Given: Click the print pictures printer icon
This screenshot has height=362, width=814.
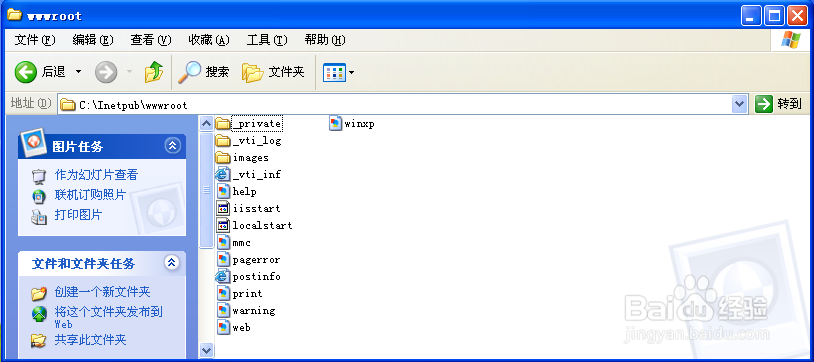Looking at the screenshot, I should point(39,216).
